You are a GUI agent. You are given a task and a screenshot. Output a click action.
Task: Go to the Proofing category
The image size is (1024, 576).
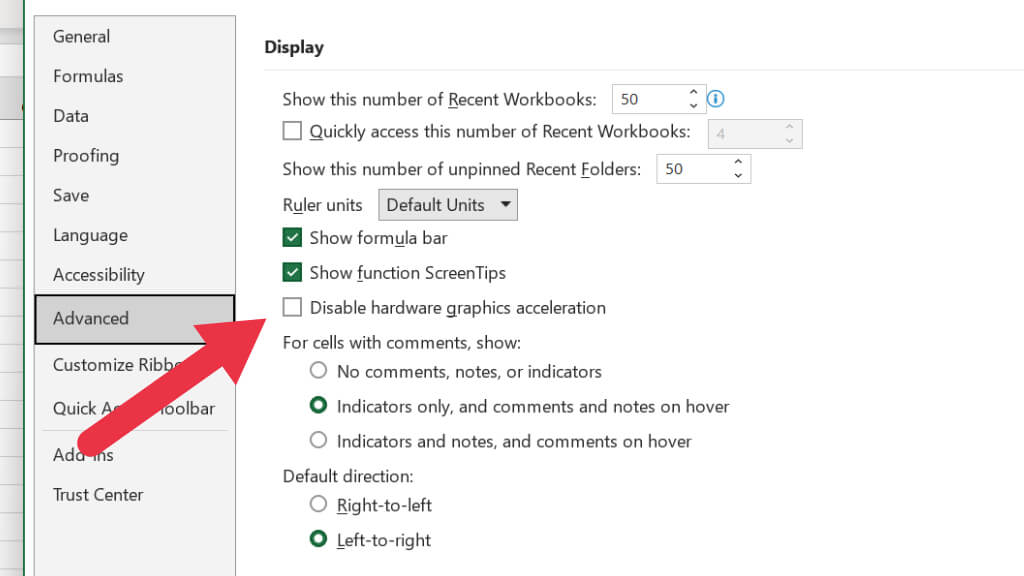(x=86, y=155)
